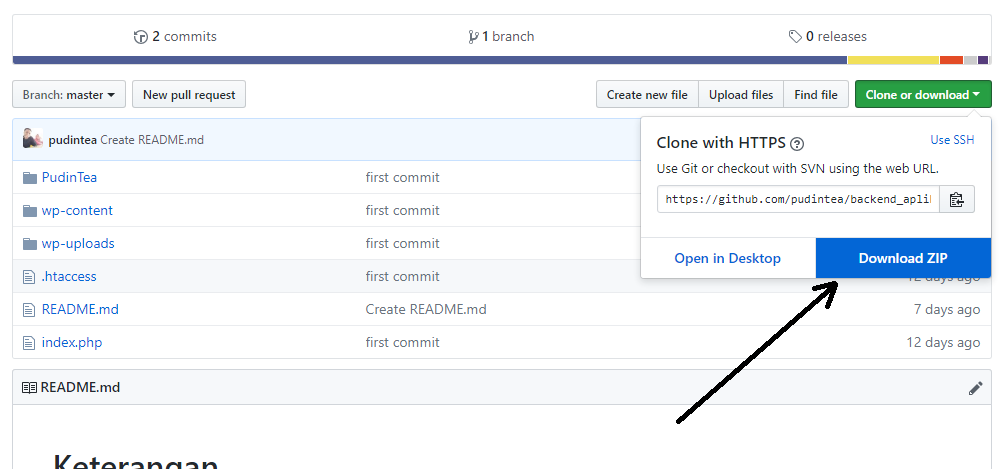Image resolution: width=1001 pixels, height=469 pixels.
Task: Open latest commit message Create README.md beside pudintea
Action: tap(152, 140)
